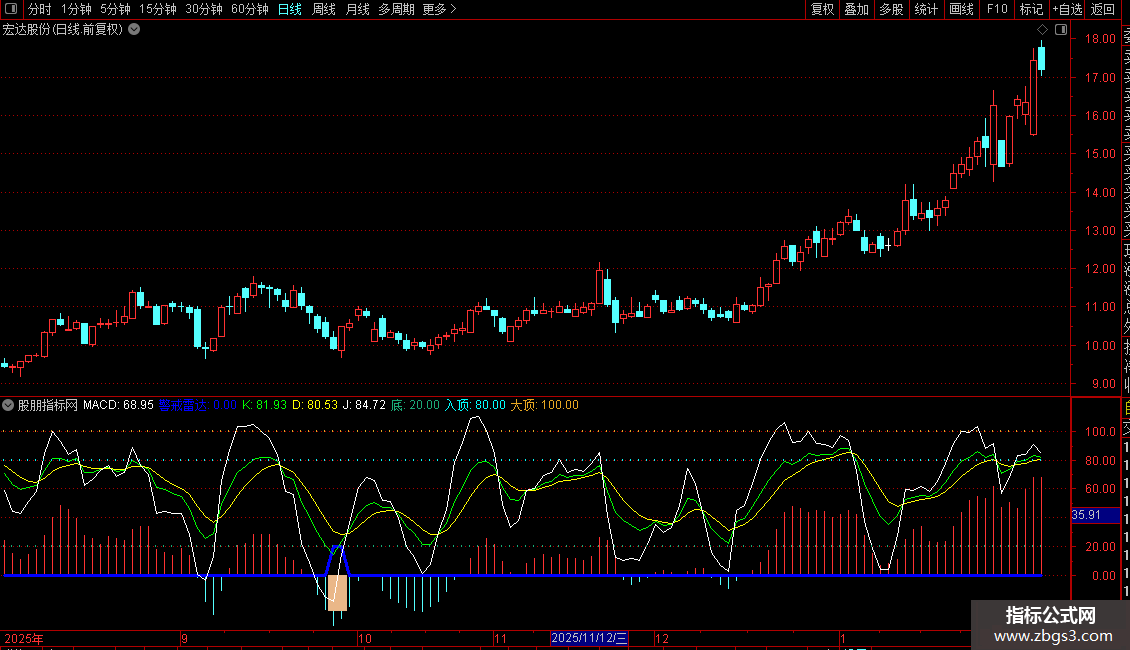Click the diamond icon above the price axis
This screenshot has height=650, width=1130.
coord(1043,30)
